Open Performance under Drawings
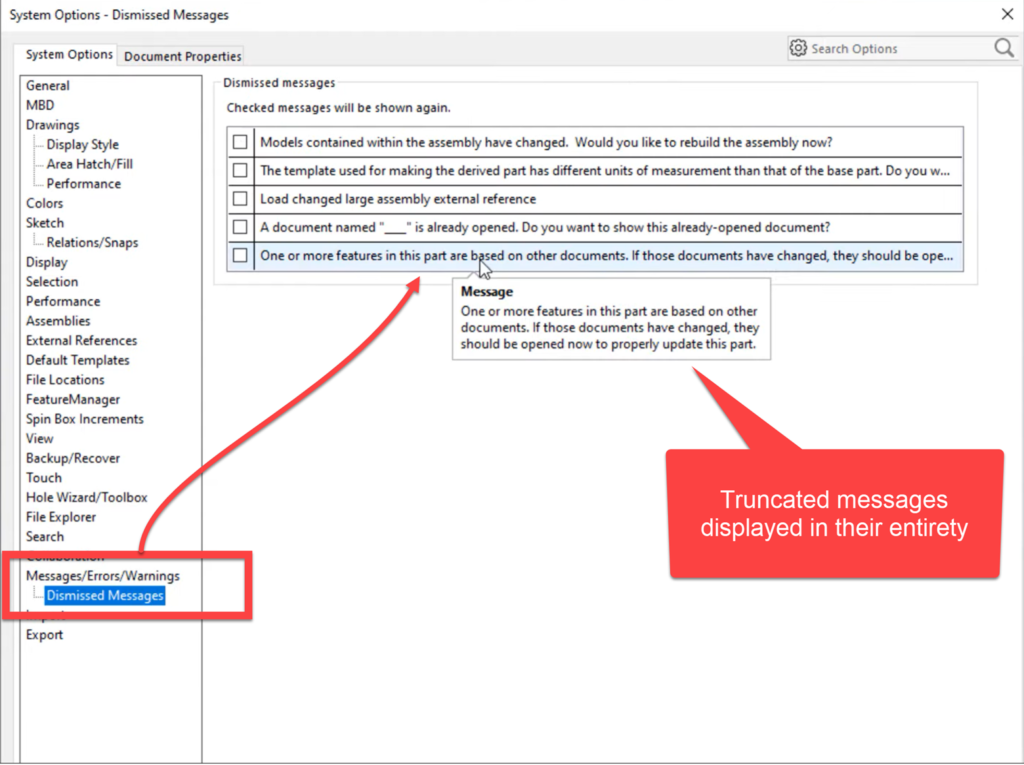The height and width of the screenshot is (765, 1024). pyautogui.click(x=84, y=184)
